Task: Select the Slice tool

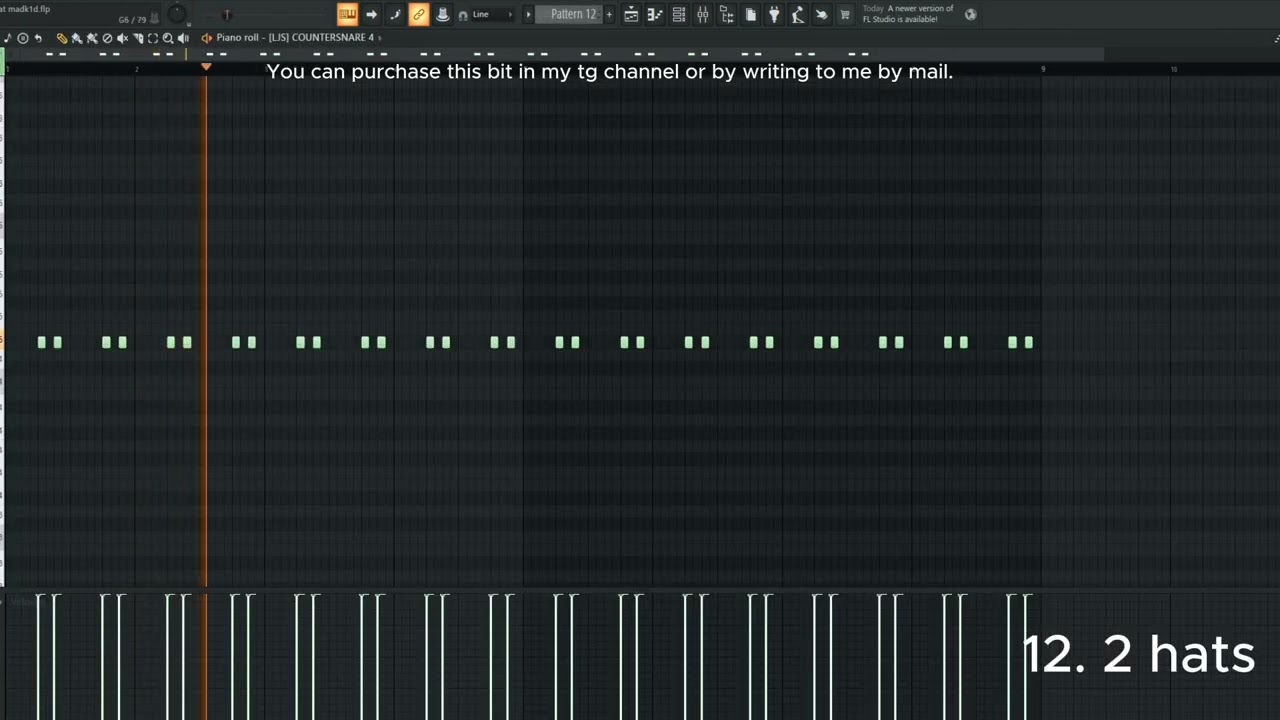Action: [x=138, y=38]
